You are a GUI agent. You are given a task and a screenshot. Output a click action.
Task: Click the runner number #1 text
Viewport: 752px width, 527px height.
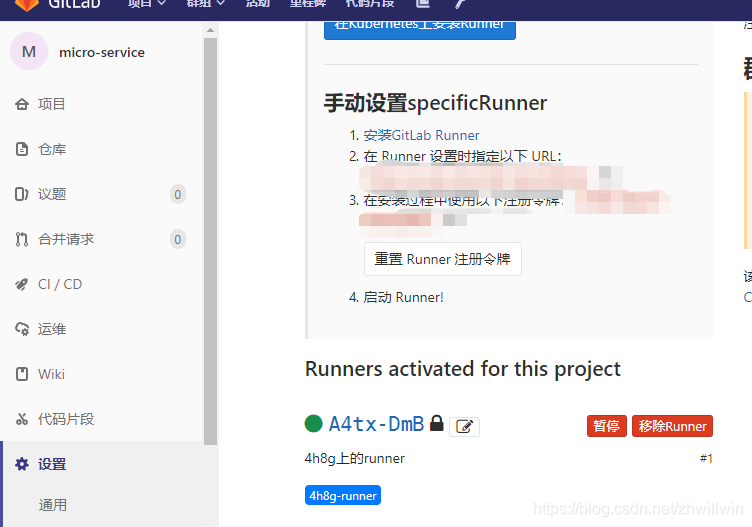[x=706, y=458]
